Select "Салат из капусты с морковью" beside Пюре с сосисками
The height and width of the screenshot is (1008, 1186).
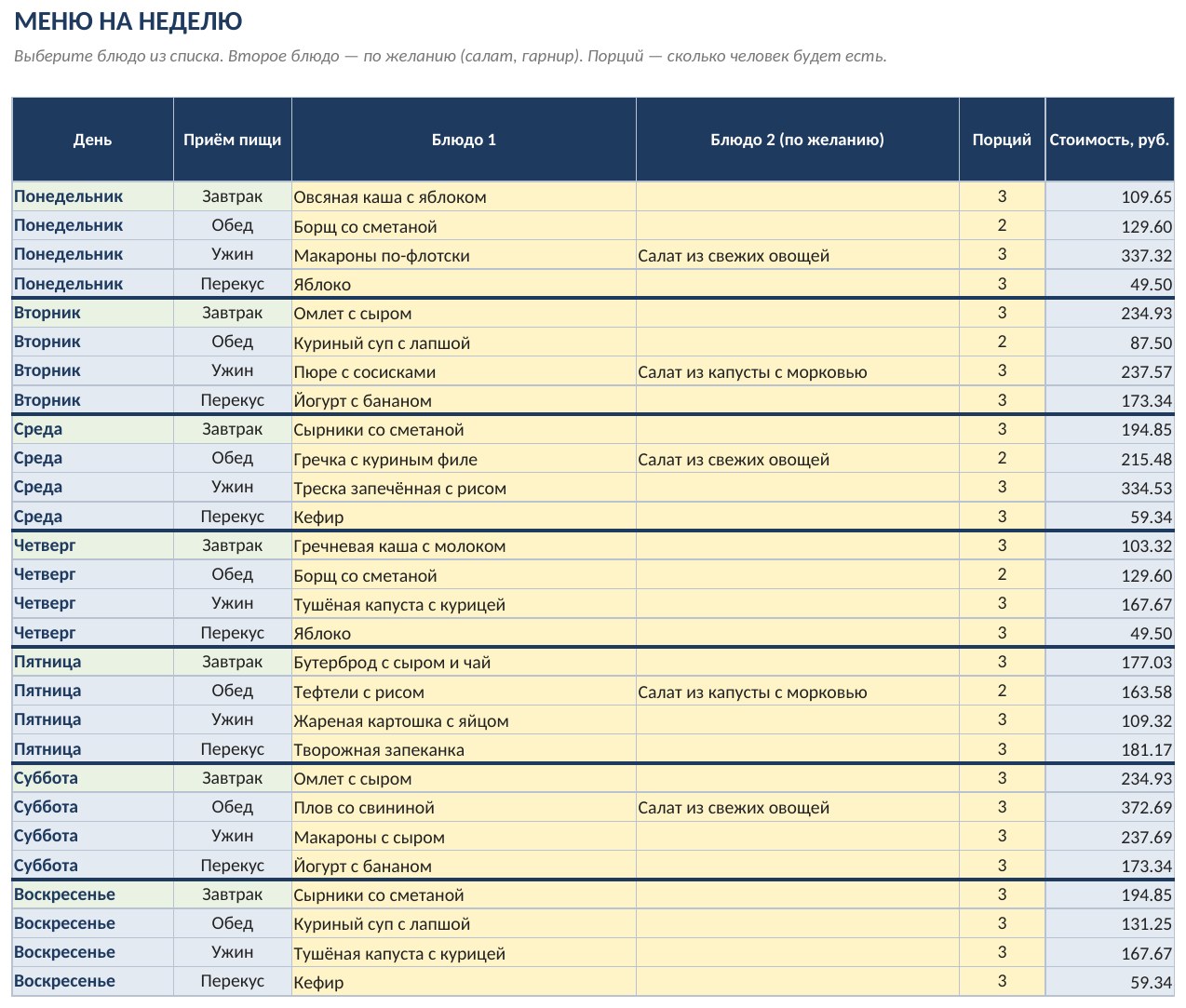tap(798, 371)
